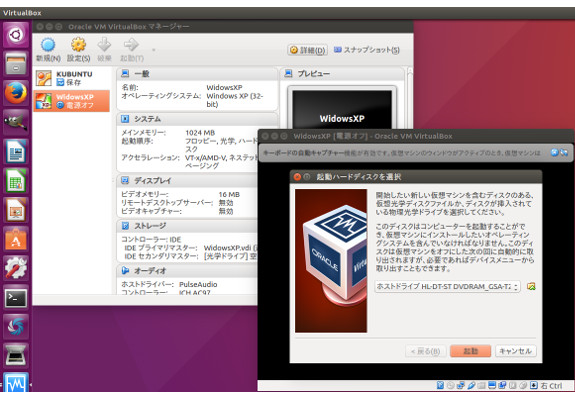Click the System section chip icon

[x=125, y=119]
